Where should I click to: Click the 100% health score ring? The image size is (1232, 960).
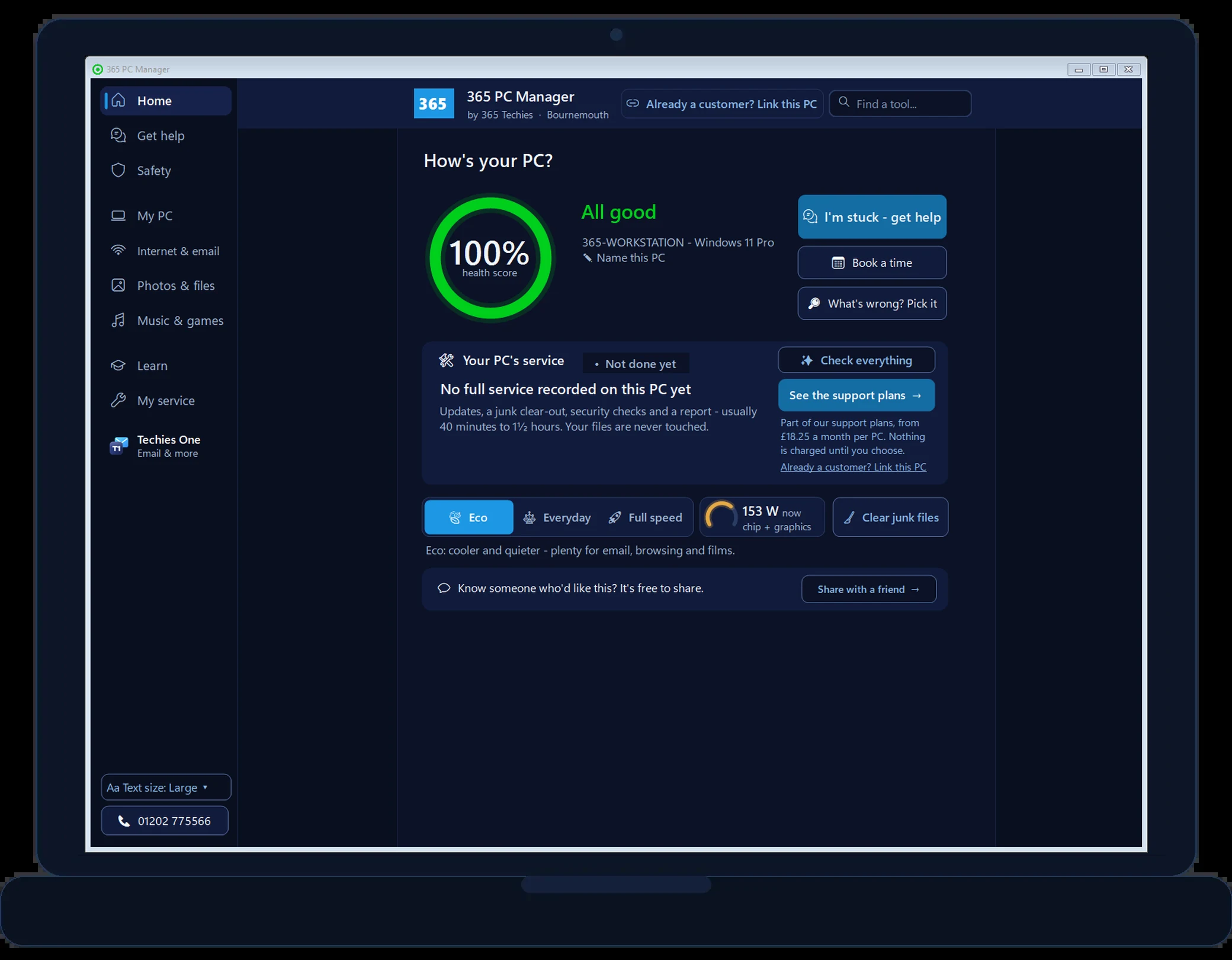490,258
